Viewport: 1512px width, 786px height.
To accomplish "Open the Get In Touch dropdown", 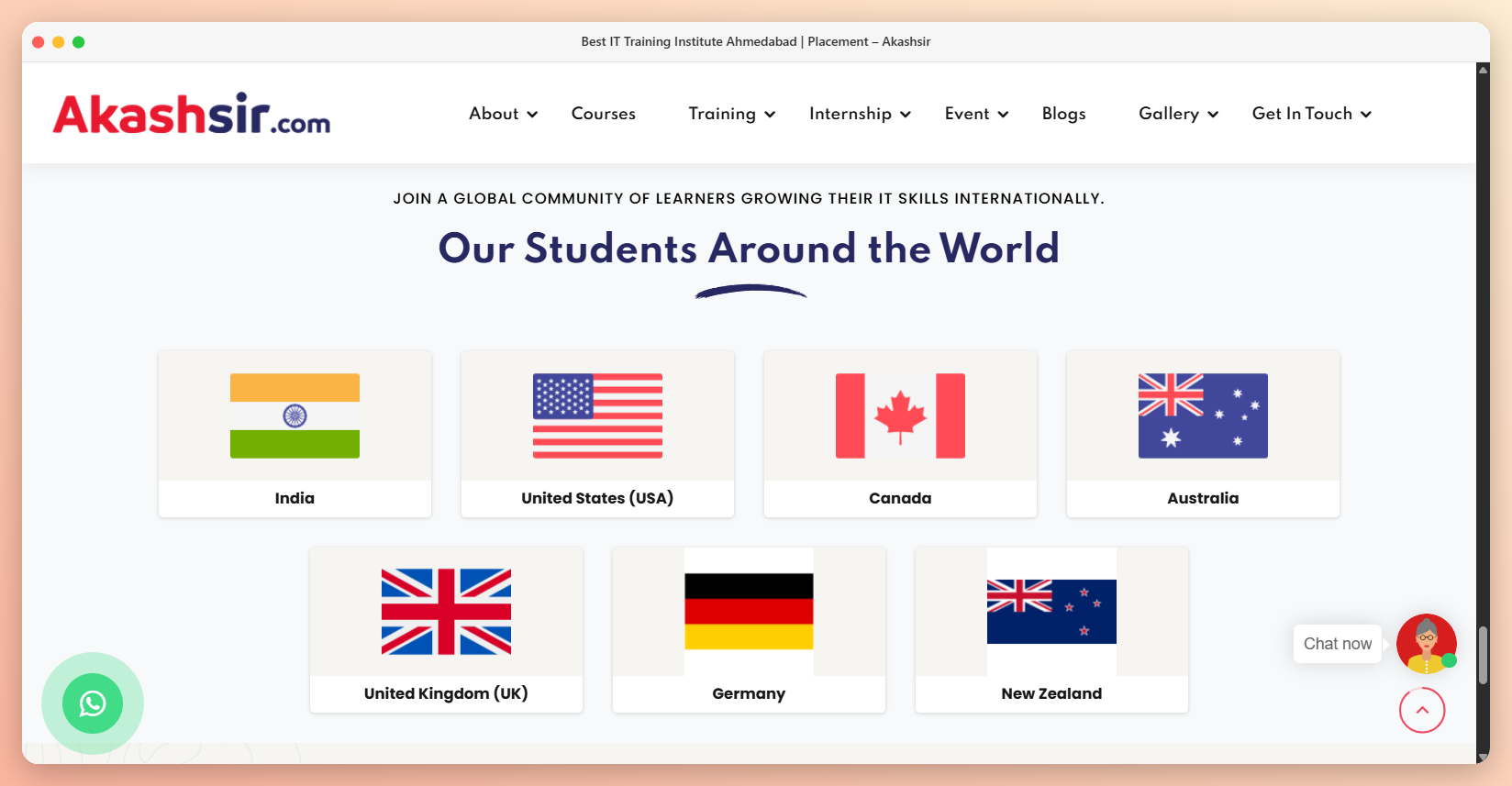I will coord(1312,114).
